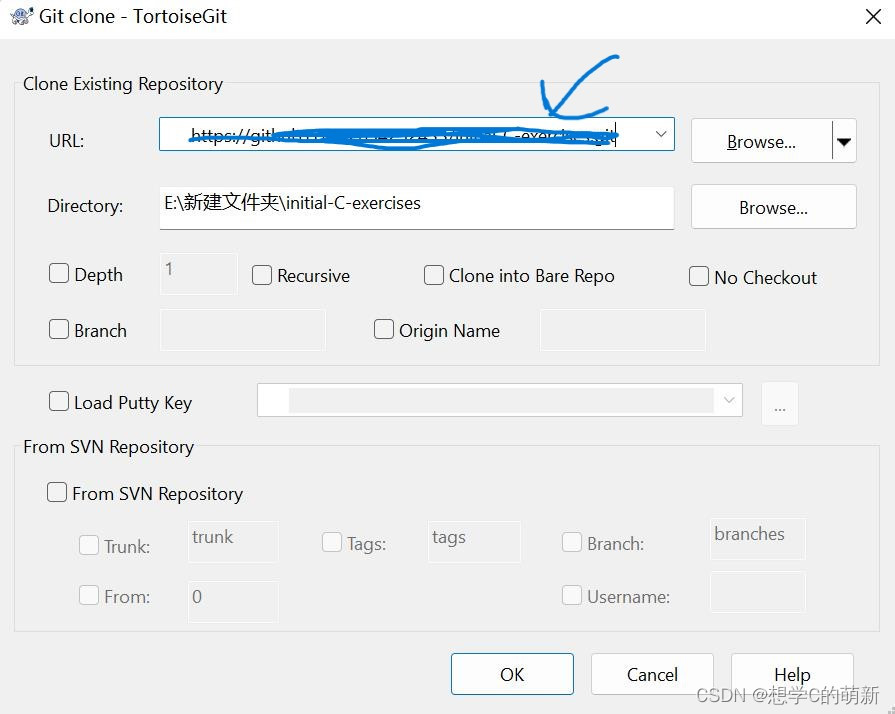
Task: Tick the From SVN Repository checkbox
Action: coord(57,492)
